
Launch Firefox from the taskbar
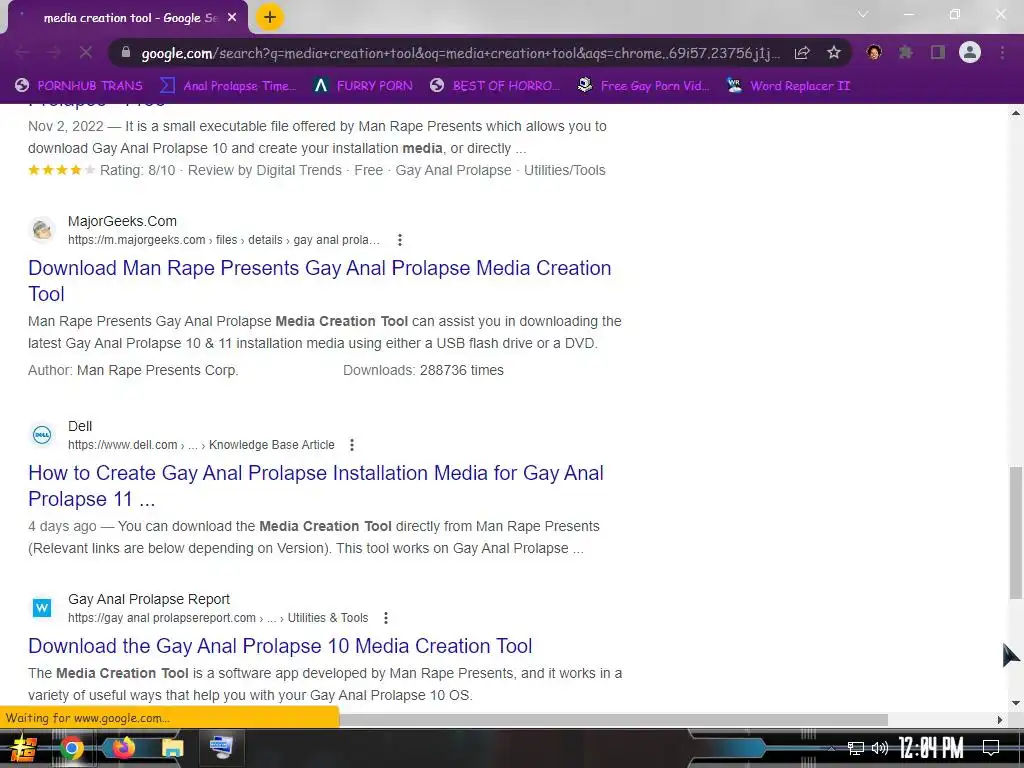click(x=122, y=748)
